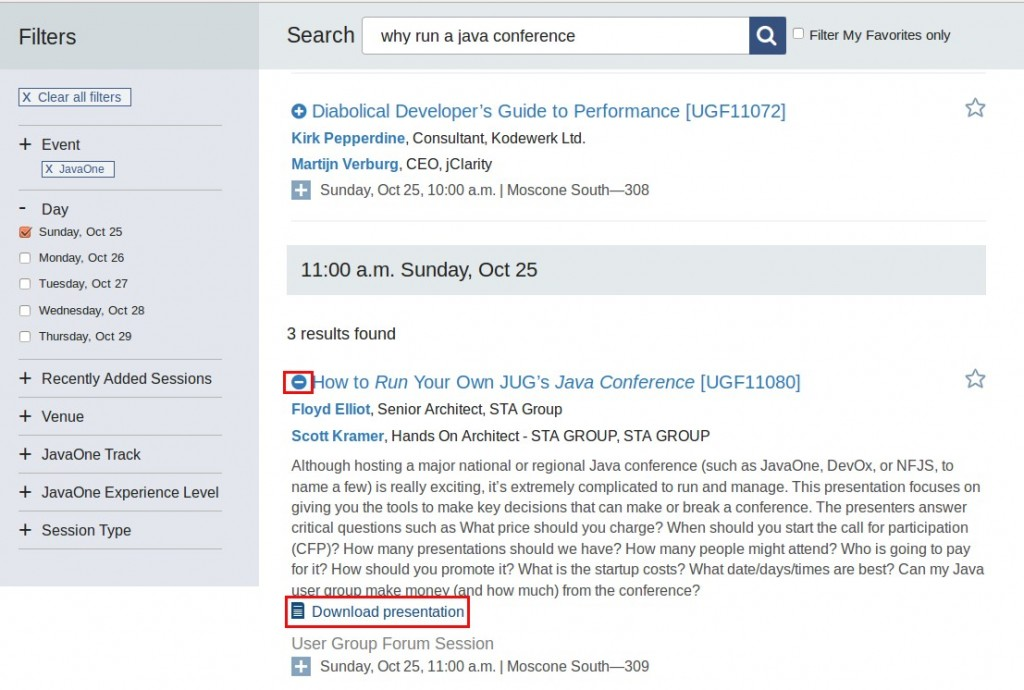Favorite the Diabolical Developer's Guide session star
1024x690 pixels.
click(974, 108)
